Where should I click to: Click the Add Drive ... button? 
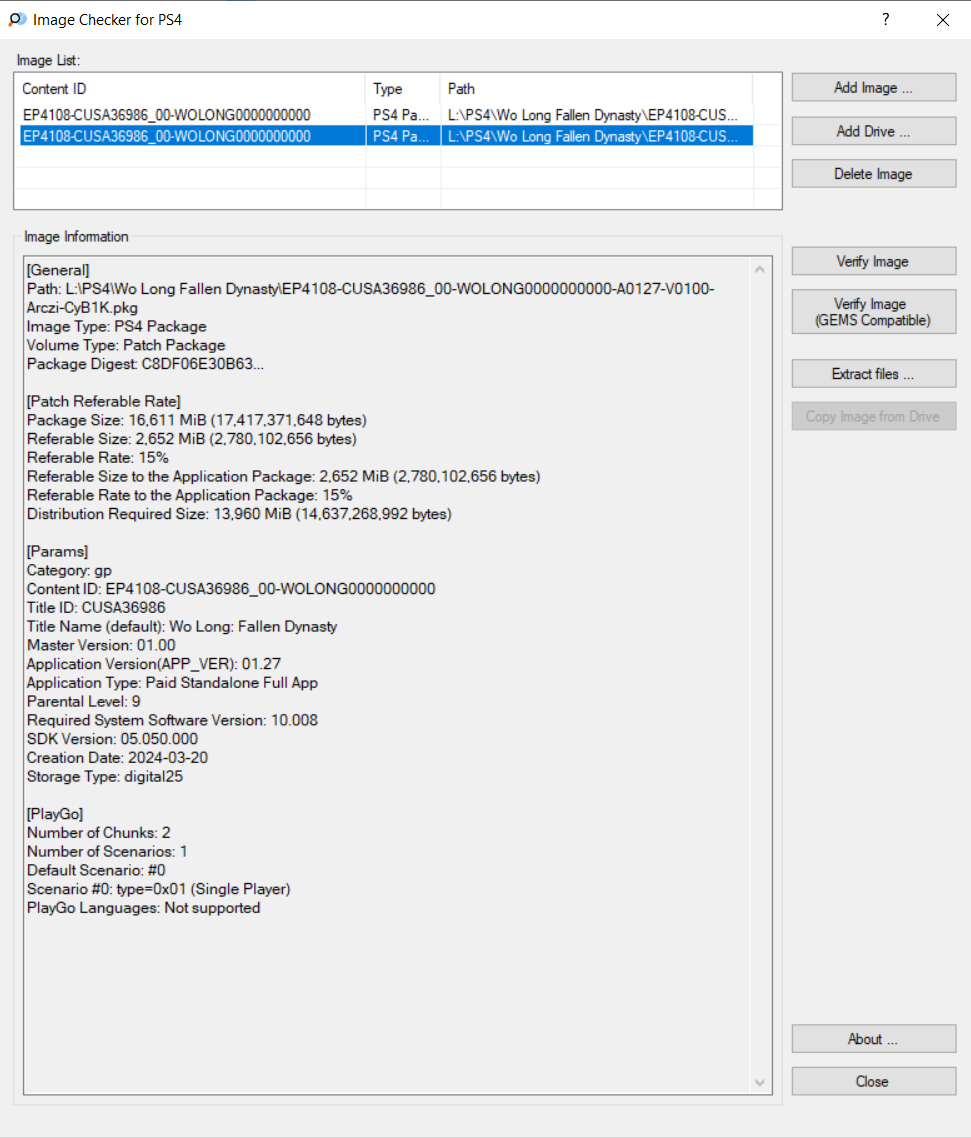[874, 131]
